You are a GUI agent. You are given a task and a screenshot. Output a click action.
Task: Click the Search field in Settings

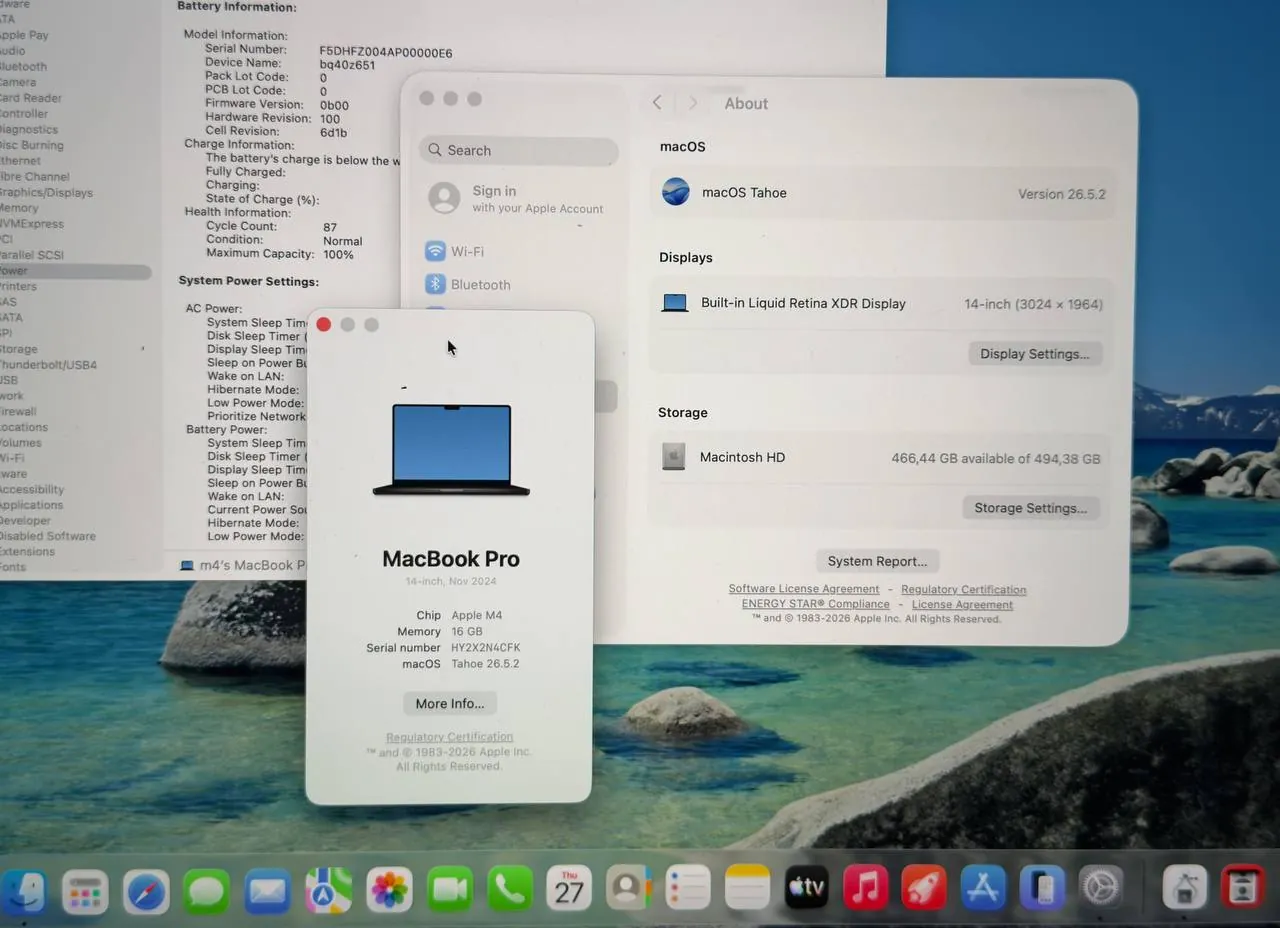pyautogui.click(x=519, y=150)
